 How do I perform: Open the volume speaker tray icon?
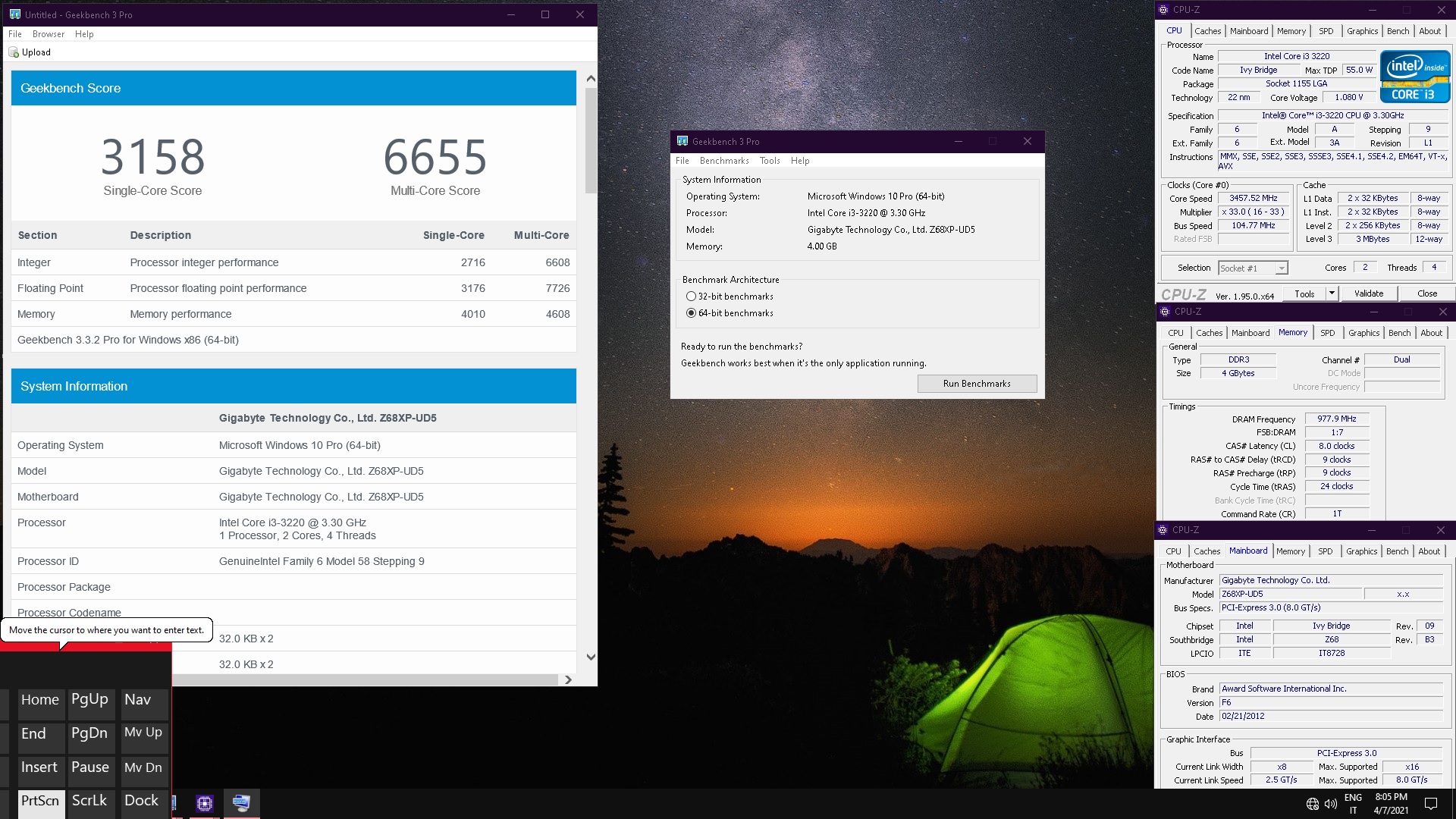(1331, 804)
